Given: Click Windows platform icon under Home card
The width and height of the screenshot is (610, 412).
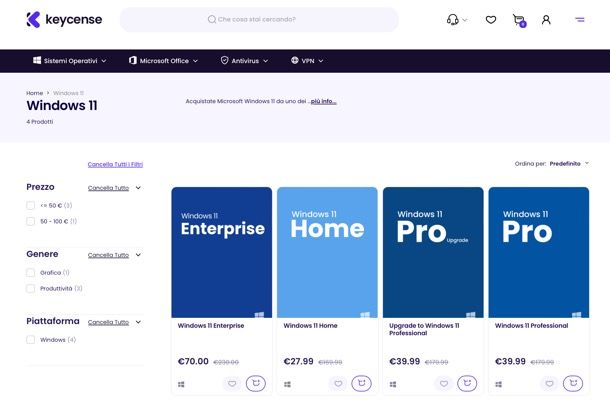Looking at the screenshot, I should (287, 384).
